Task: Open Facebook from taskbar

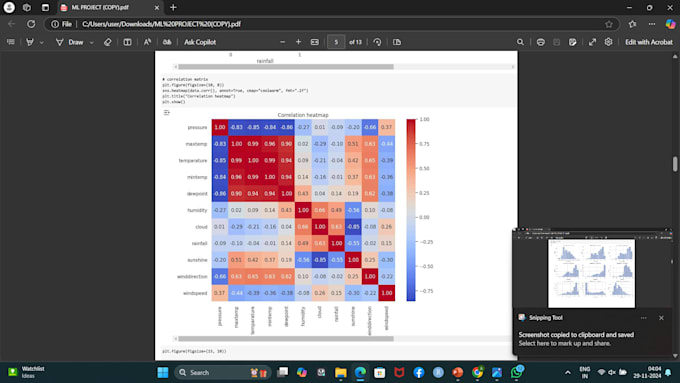Action: click(418, 373)
